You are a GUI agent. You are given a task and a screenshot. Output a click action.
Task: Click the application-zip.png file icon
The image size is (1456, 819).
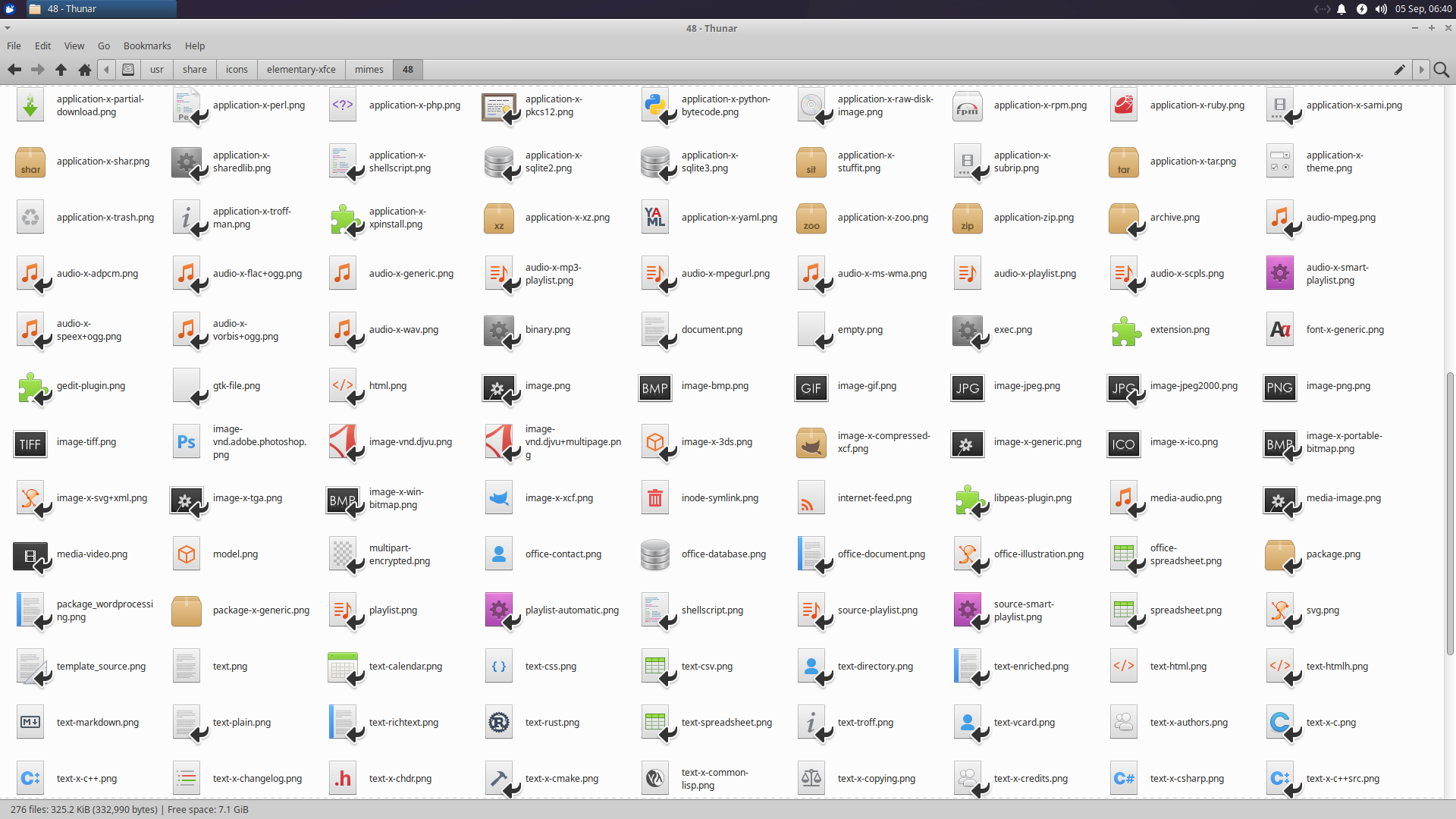(967, 218)
